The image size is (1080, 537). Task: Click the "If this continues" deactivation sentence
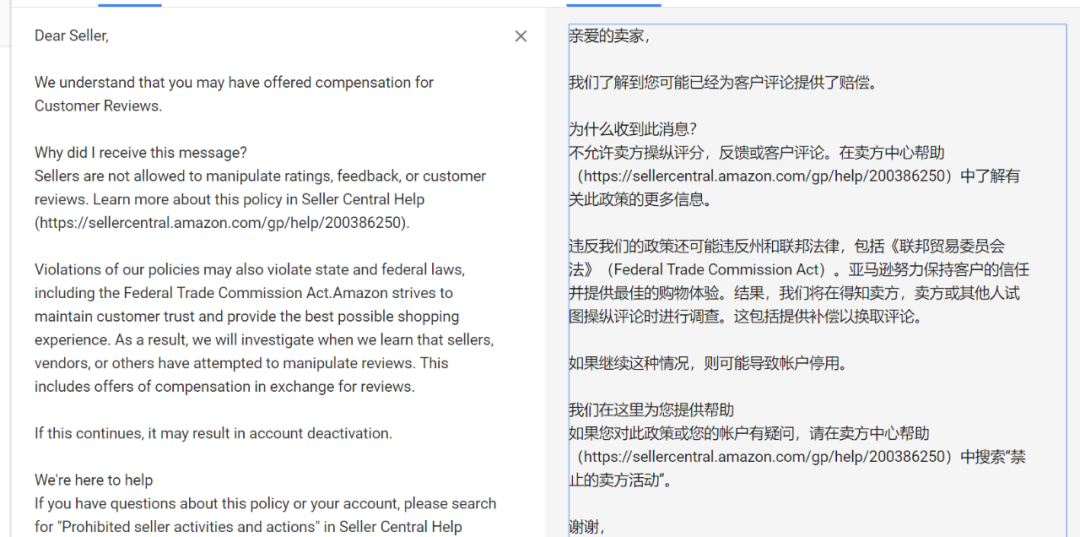tap(214, 433)
